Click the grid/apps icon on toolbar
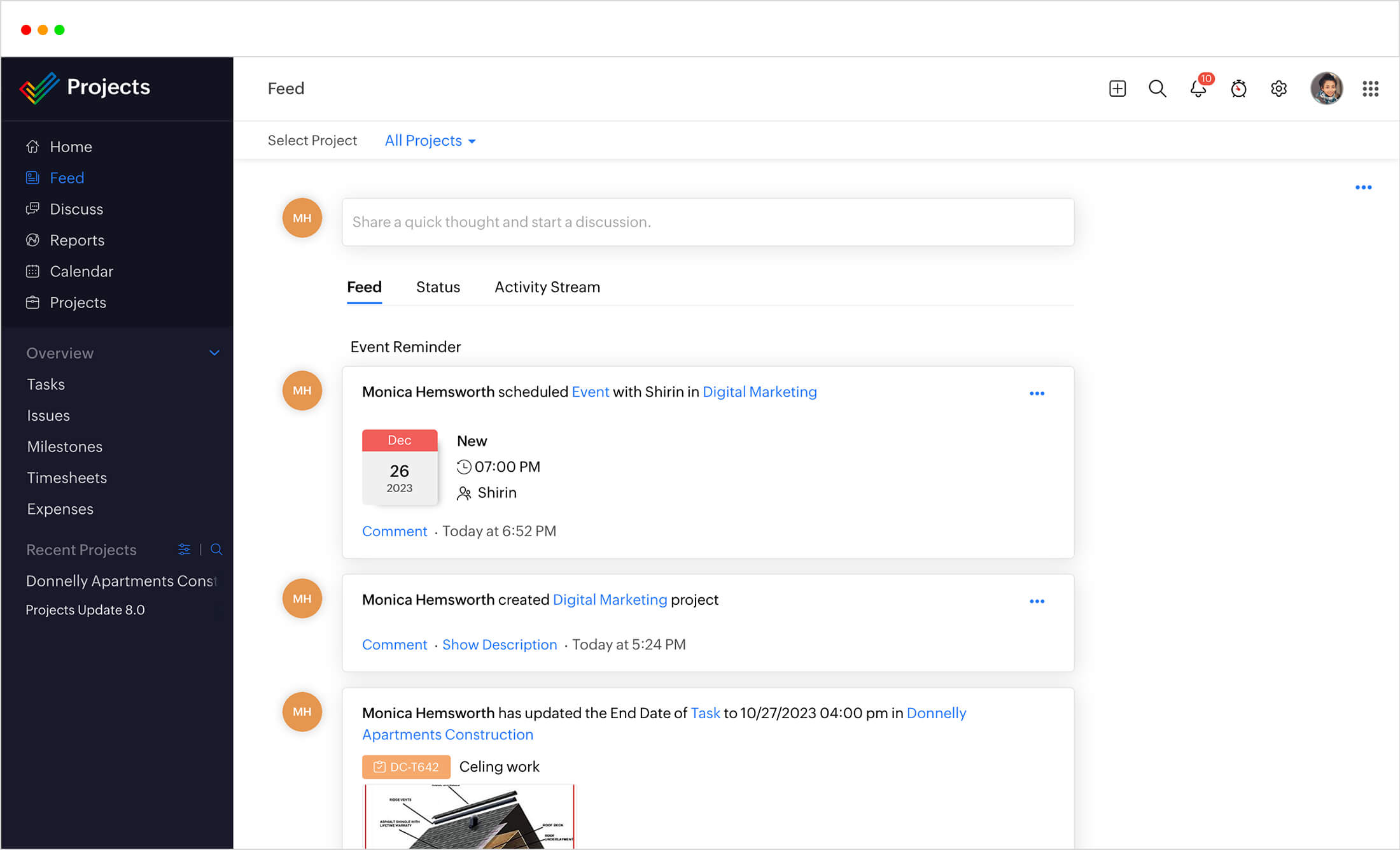The height and width of the screenshot is (850, 1400). click(1370, 87)
